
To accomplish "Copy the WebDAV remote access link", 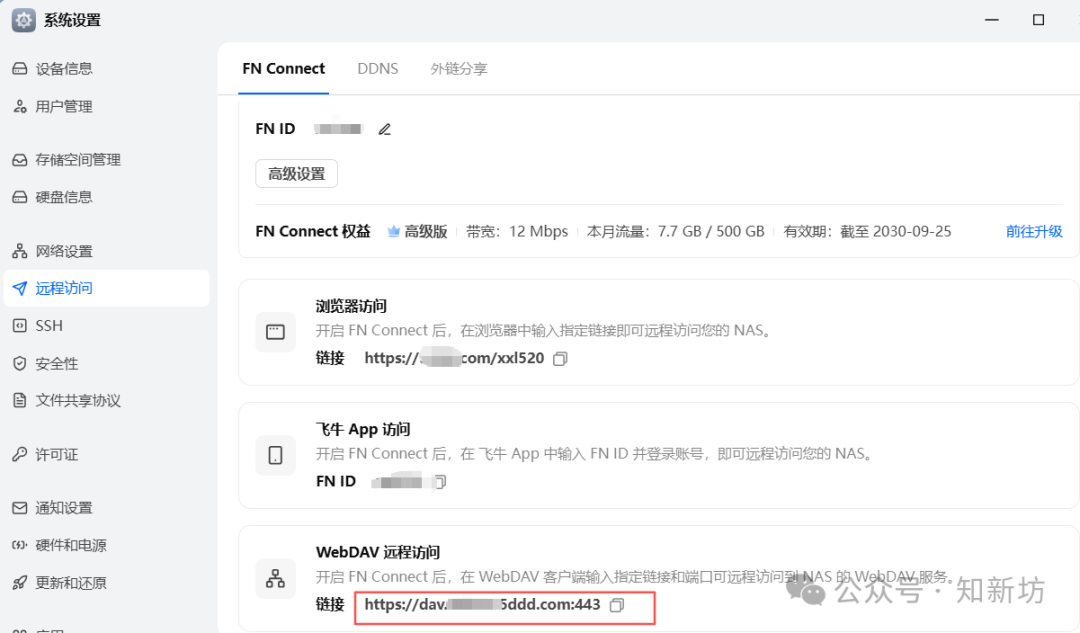I will (x=616, y=605).
